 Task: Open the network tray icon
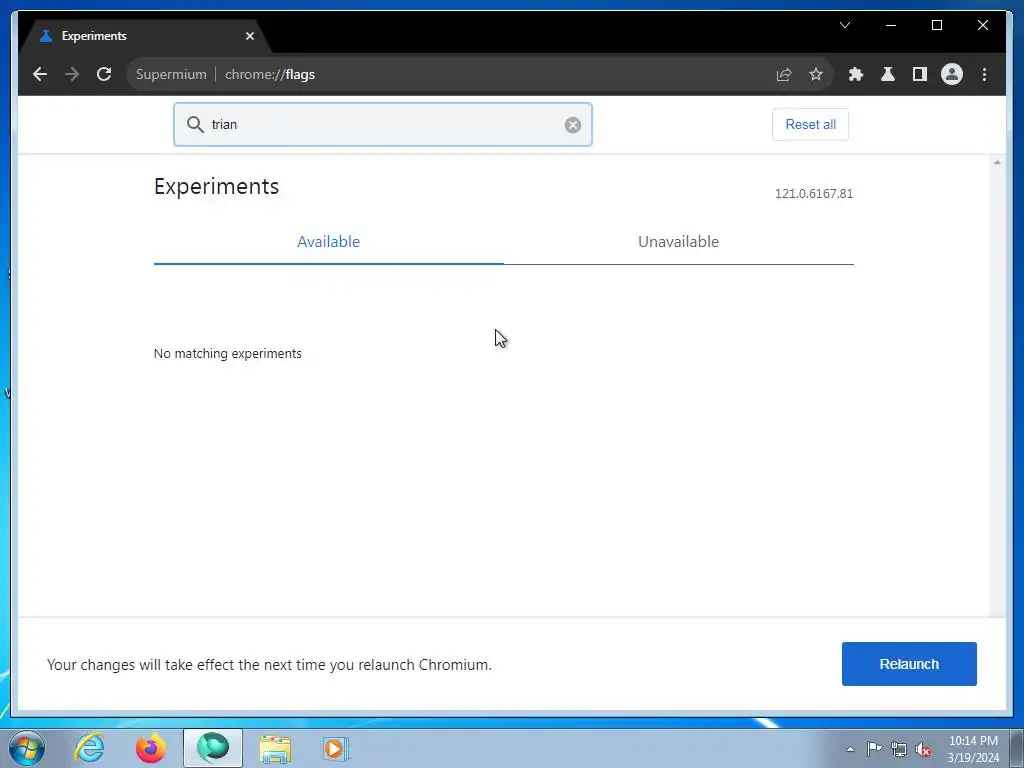[899, 749]
